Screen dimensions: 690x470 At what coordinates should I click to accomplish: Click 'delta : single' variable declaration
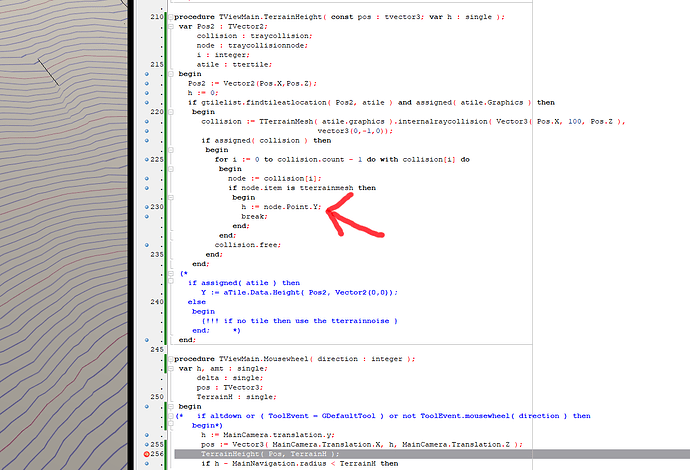pyautogui.click(x=230, y=378)
